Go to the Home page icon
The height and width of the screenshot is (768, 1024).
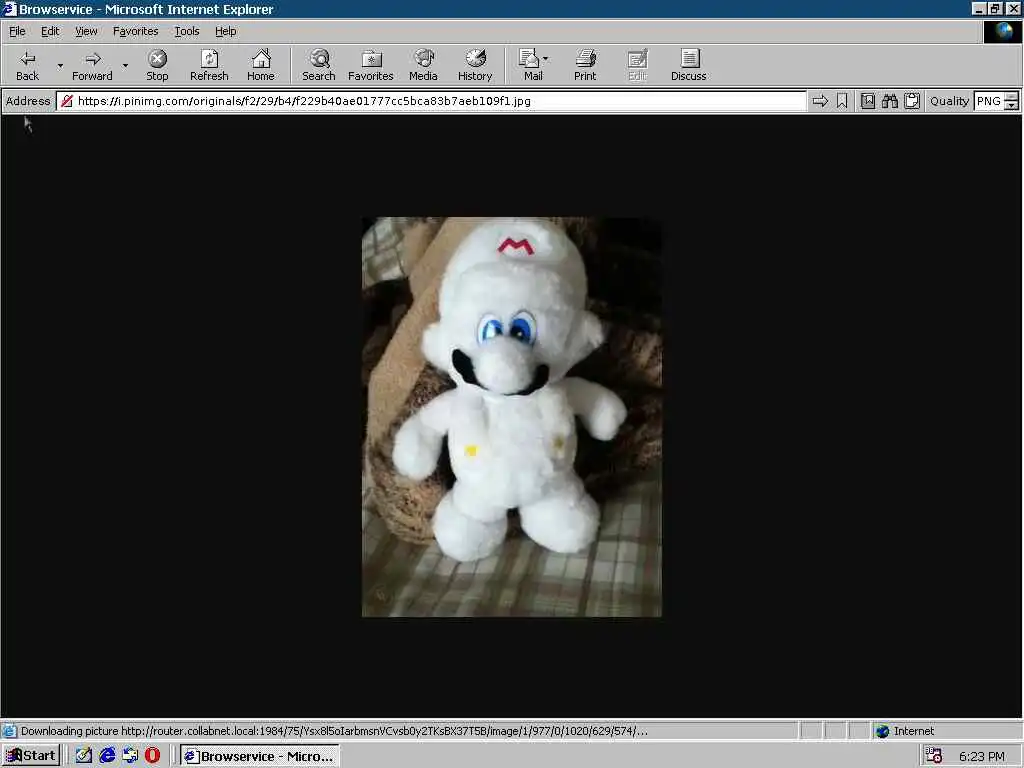pos(261,65)
